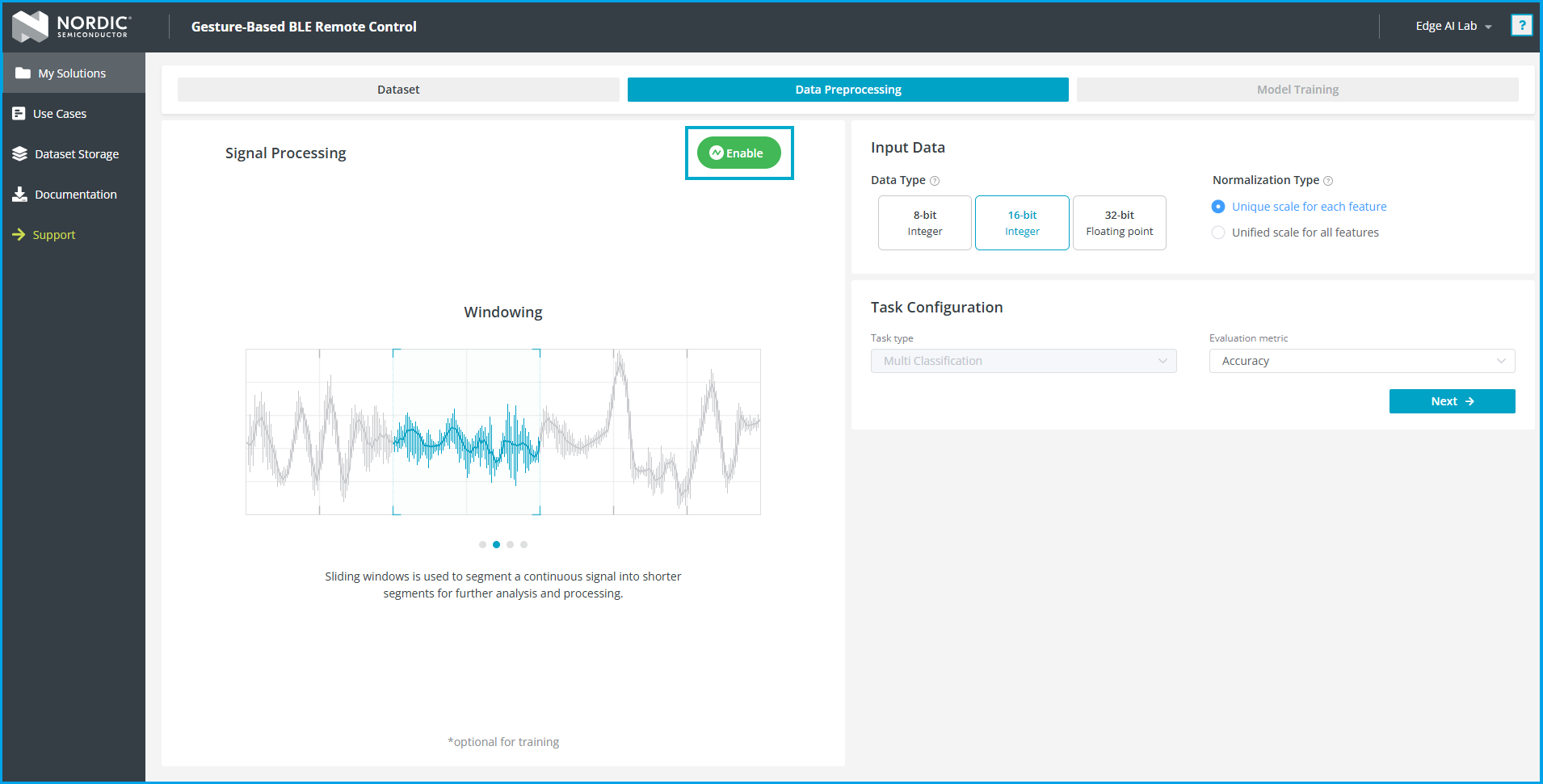Image resolution: width=1543 pixels, height=784 pixels.
Task: Click the Dataset Storage layers icon
Action: tap(20, 154)
